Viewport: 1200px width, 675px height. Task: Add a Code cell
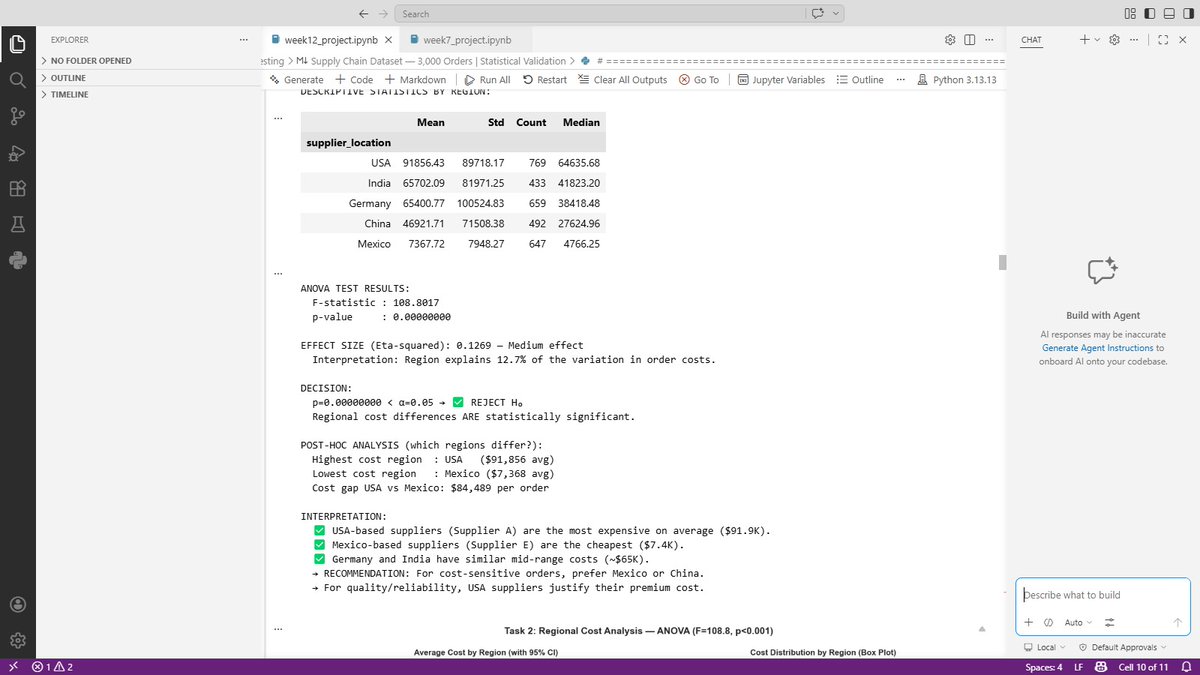[353, 80]
